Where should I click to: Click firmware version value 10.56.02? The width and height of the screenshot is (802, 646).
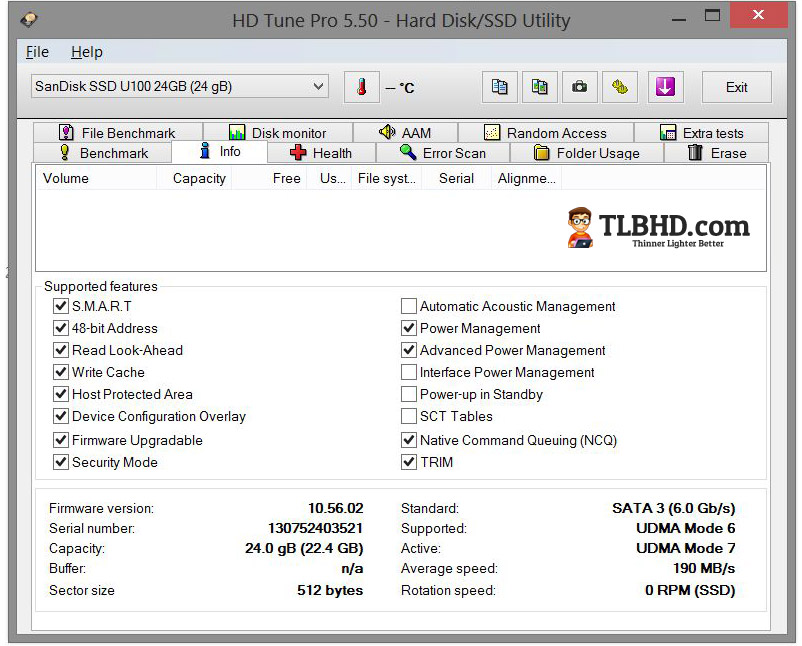coord(336,508)
